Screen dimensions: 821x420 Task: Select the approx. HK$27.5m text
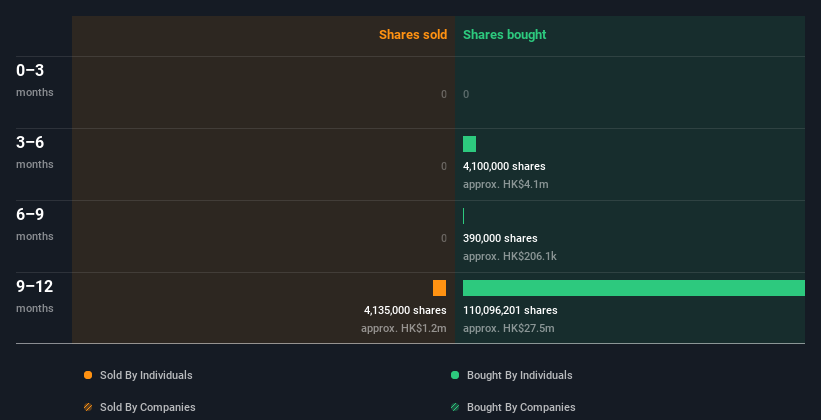click(508, 328)
